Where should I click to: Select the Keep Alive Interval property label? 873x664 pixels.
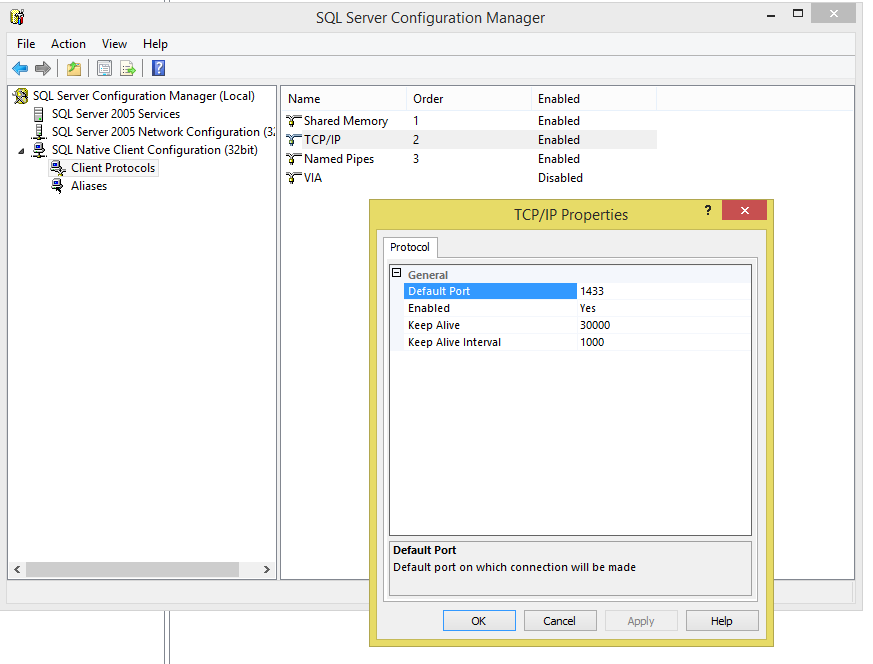point(454,342)
